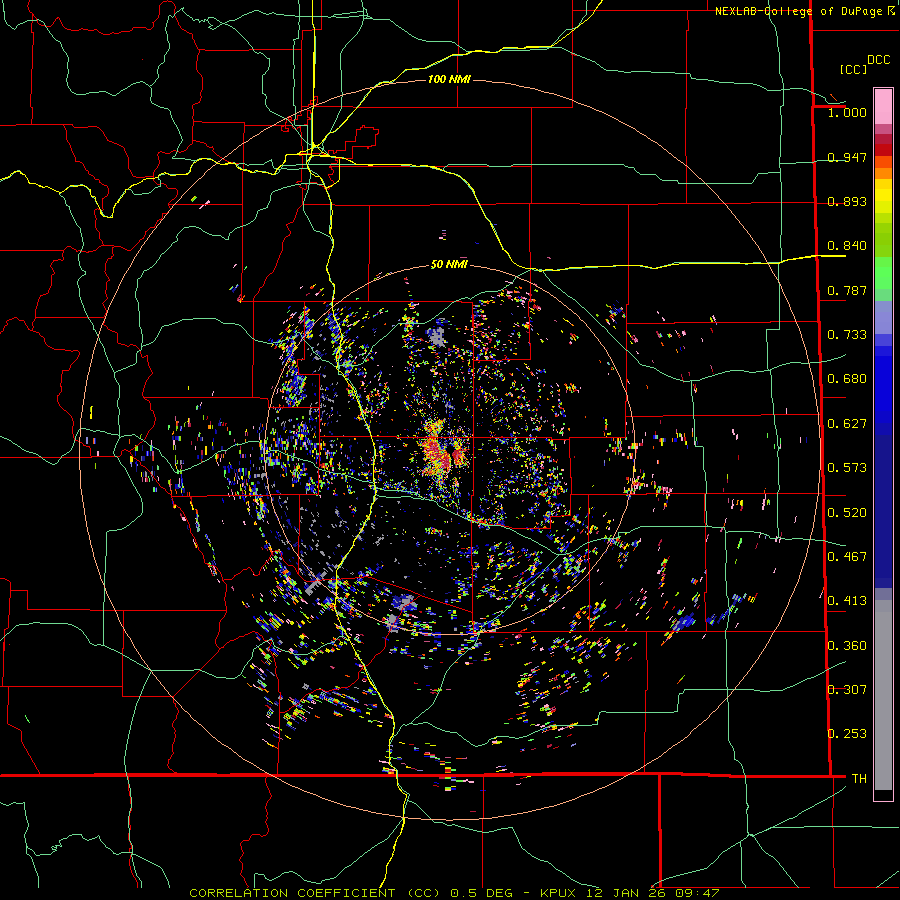Select the 0.947 scale value
This screenshot has width=900, height=900.
click(847, 157)
